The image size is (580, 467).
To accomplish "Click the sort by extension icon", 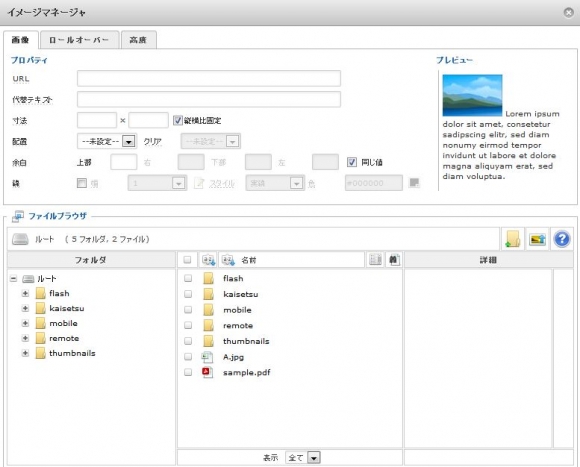I will (209, 260).
